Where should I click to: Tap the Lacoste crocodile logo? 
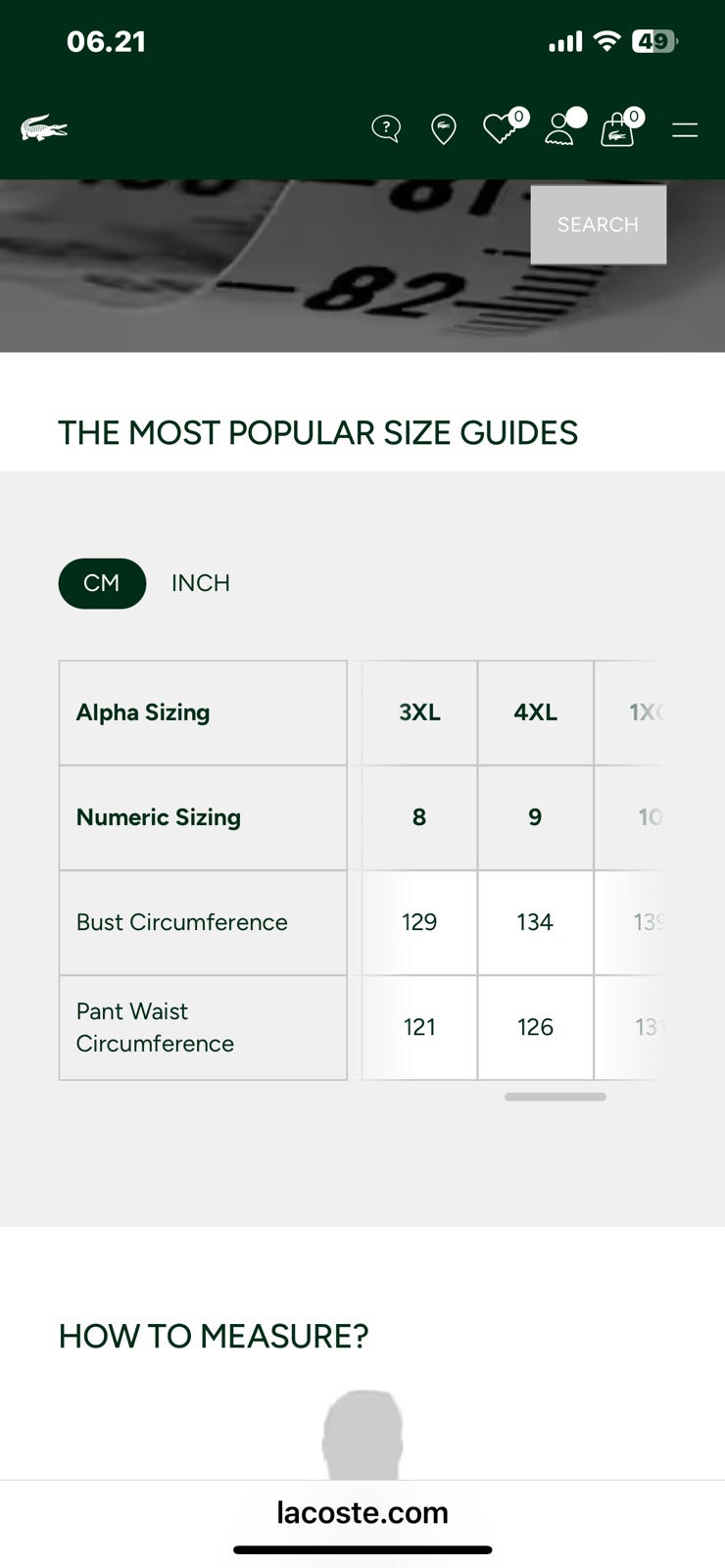44,128
